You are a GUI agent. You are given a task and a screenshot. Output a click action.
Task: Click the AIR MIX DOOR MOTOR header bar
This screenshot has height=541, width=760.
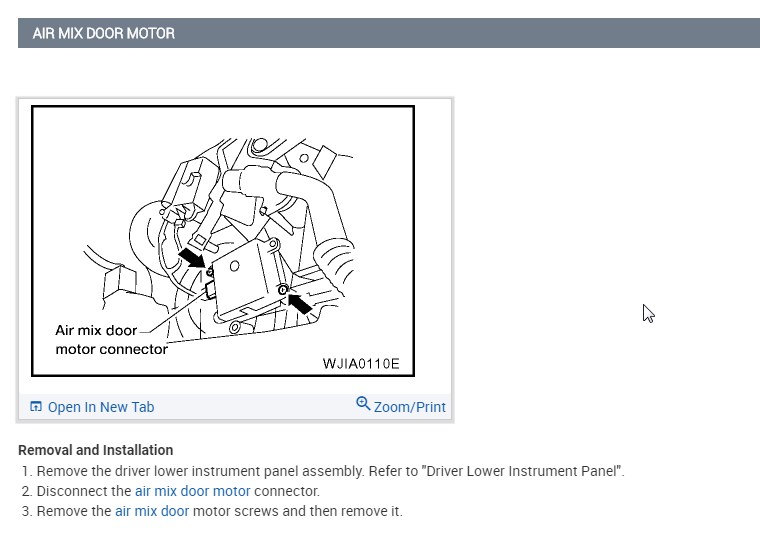(389, 33)
